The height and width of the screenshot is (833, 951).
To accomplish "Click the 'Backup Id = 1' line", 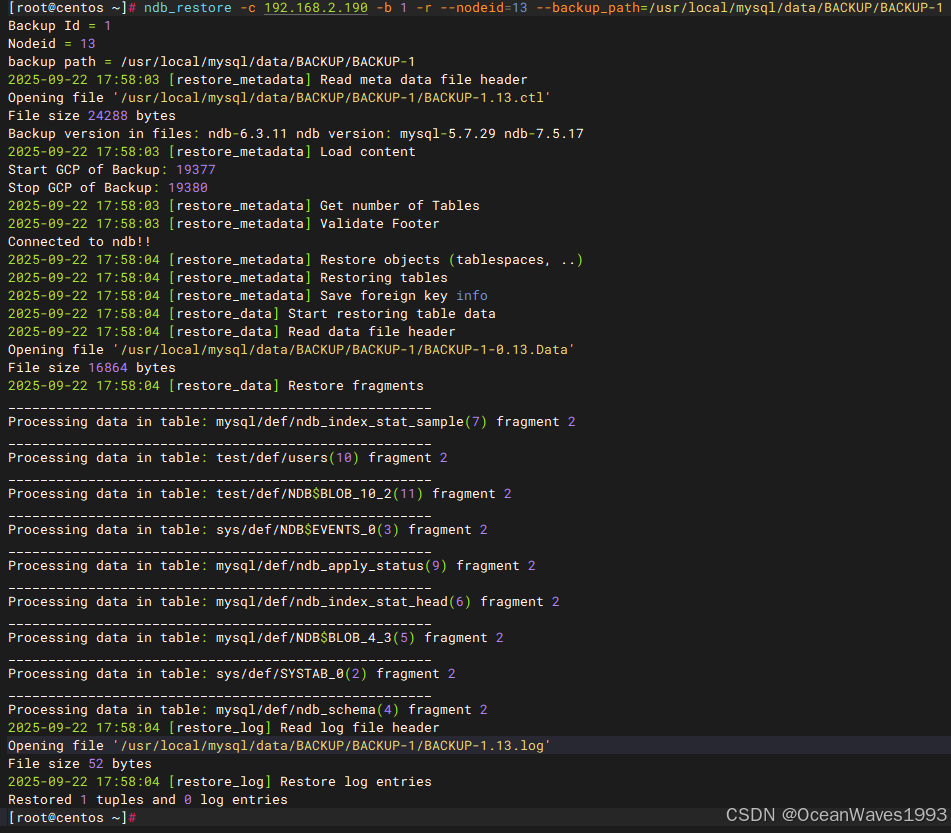I will pyautogui.click(x=59, y=26).
